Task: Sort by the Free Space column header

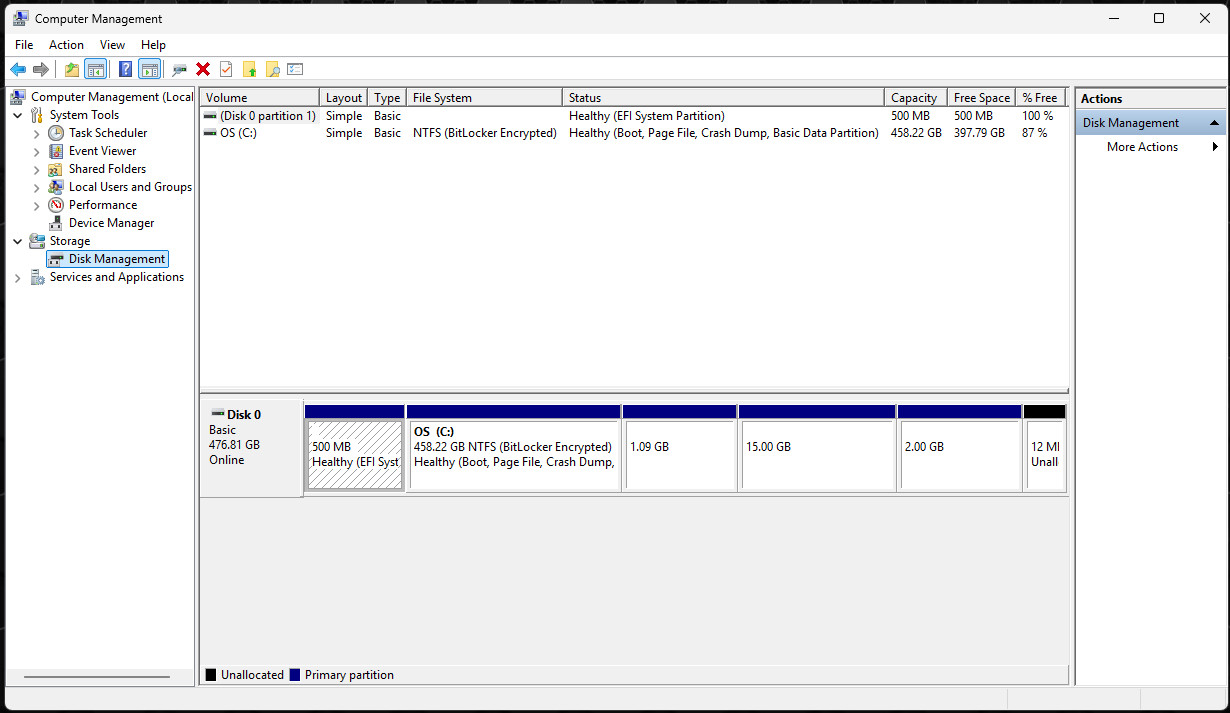Action: tap(981, 98)
